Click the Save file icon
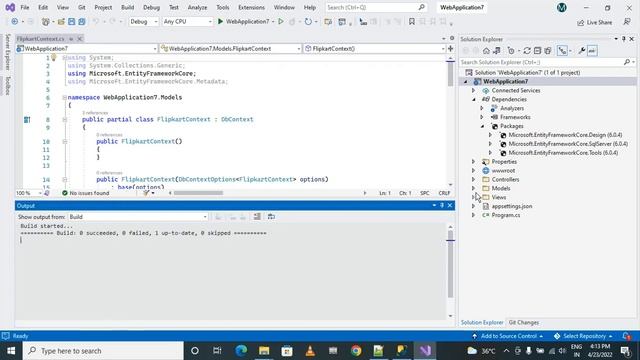The image size is (640, 360). pos(71,22)
